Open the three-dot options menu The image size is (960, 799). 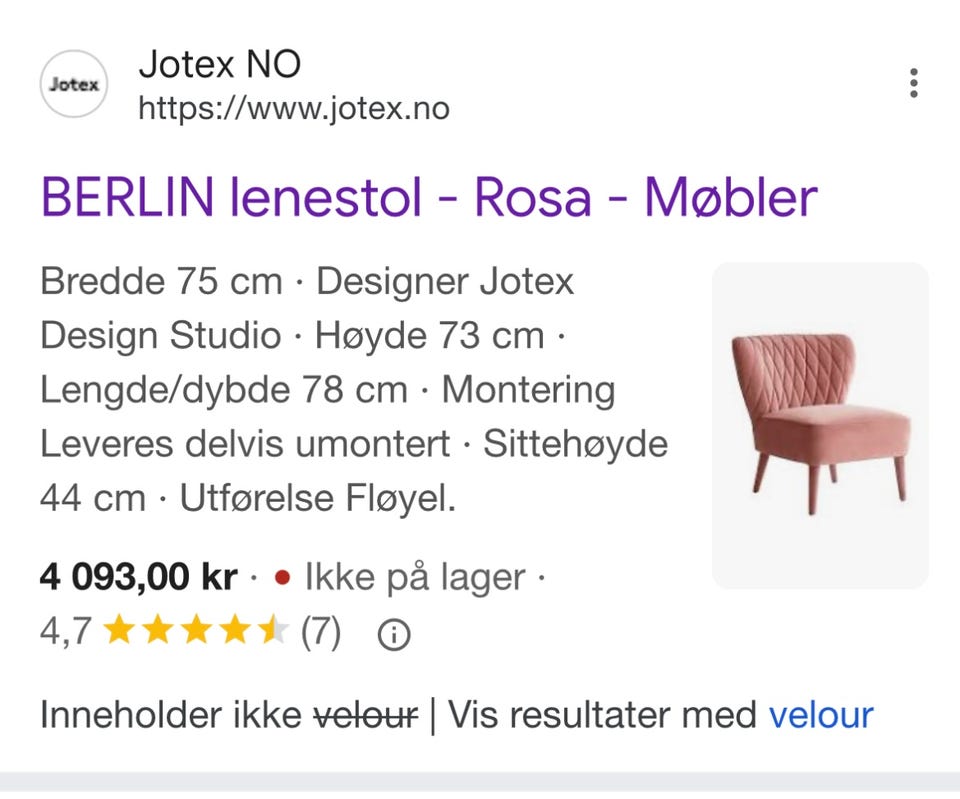[x=913, y=84]
